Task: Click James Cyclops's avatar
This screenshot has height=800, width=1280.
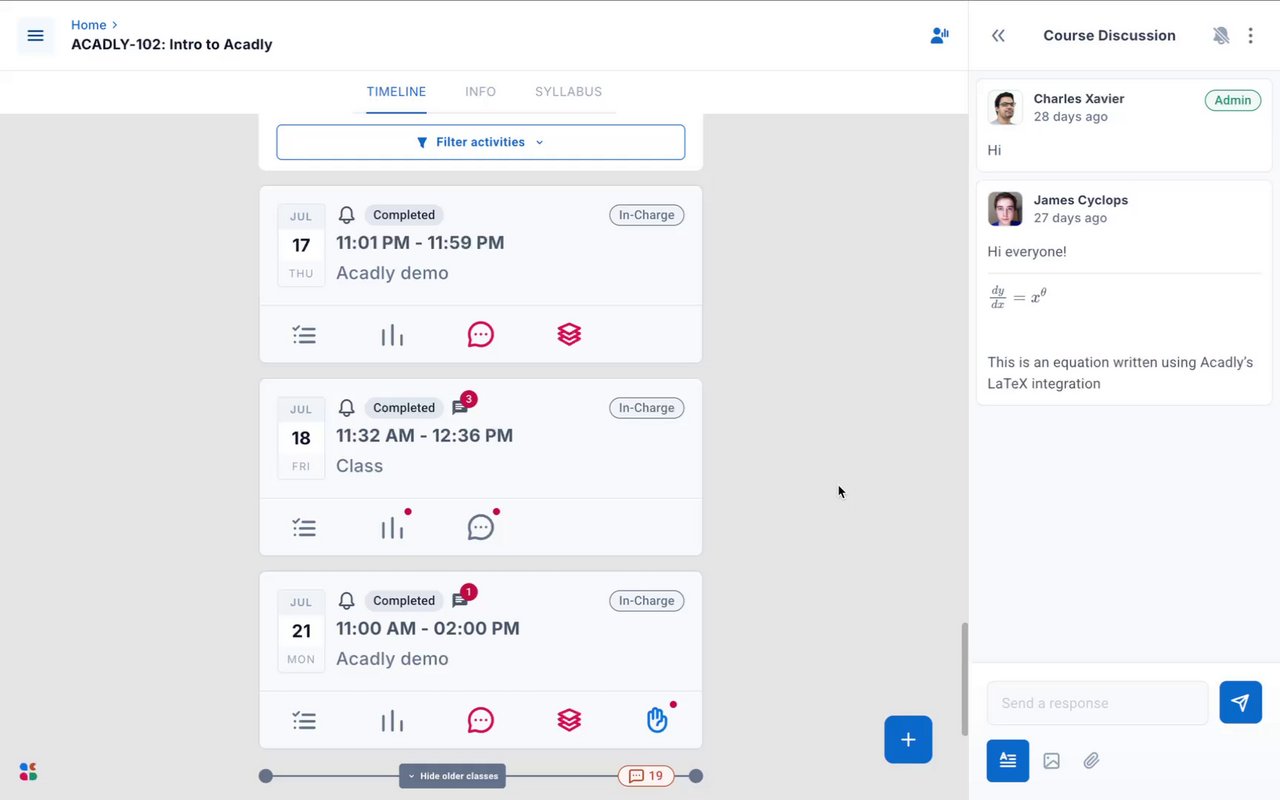Action: point(1005,209)
